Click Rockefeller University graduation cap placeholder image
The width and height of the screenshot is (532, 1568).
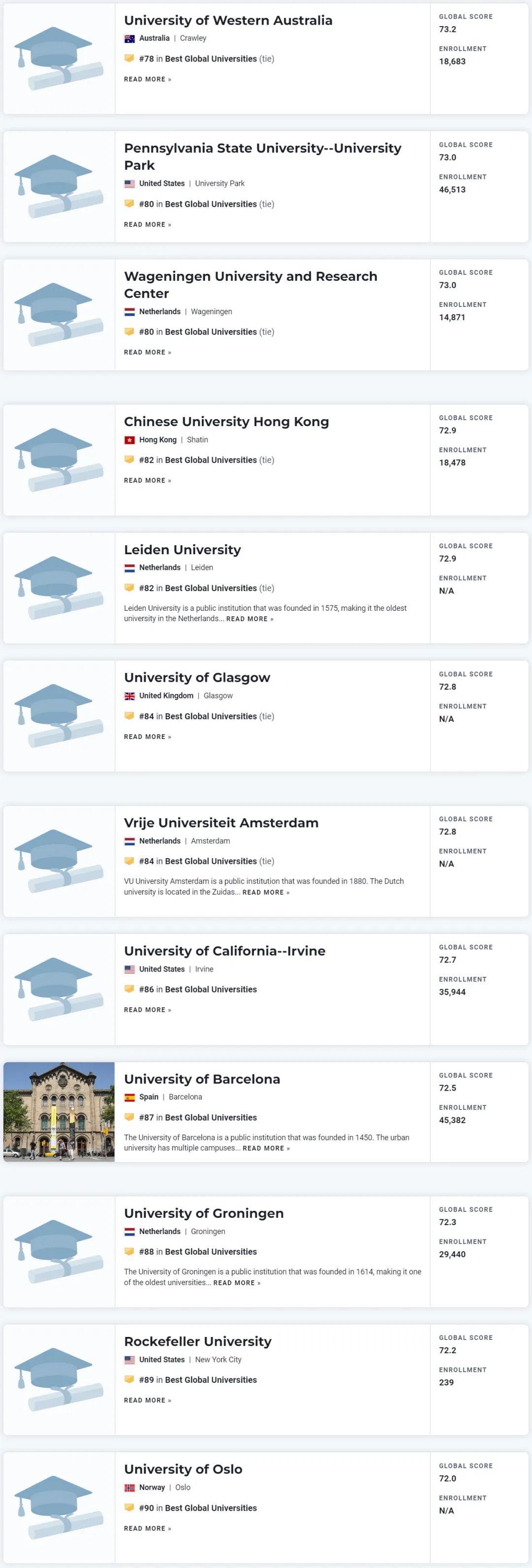59,1379
